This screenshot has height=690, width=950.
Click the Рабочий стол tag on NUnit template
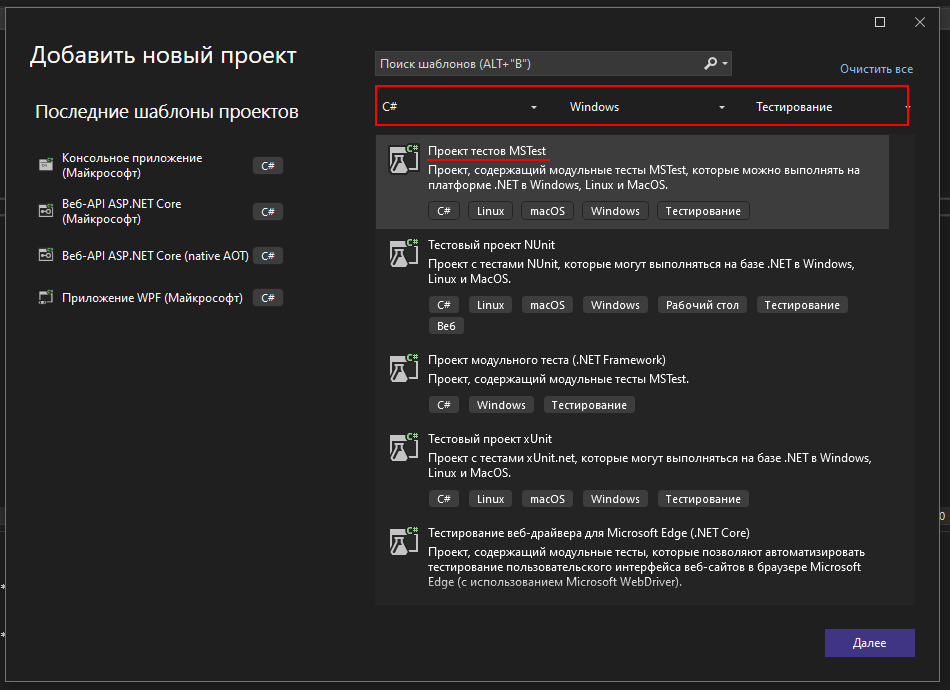pyautogui.click(x=701, y=305)
